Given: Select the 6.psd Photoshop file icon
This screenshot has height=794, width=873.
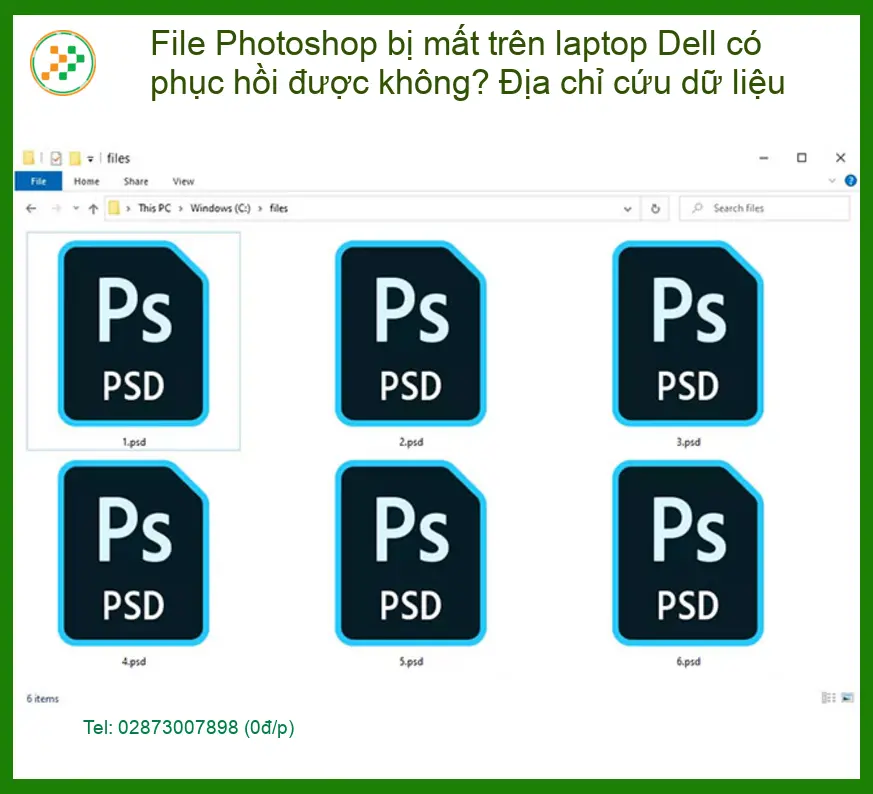Looking at the screenshot, I should (688, 553).
